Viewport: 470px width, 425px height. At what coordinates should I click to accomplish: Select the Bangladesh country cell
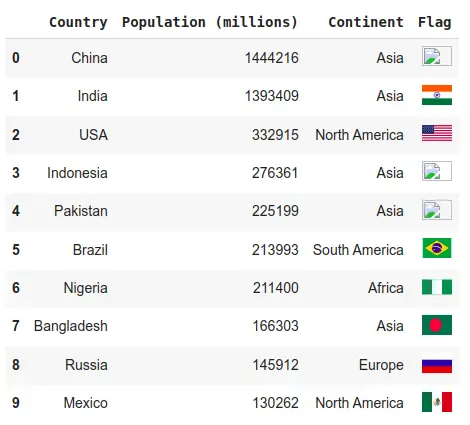71,326
